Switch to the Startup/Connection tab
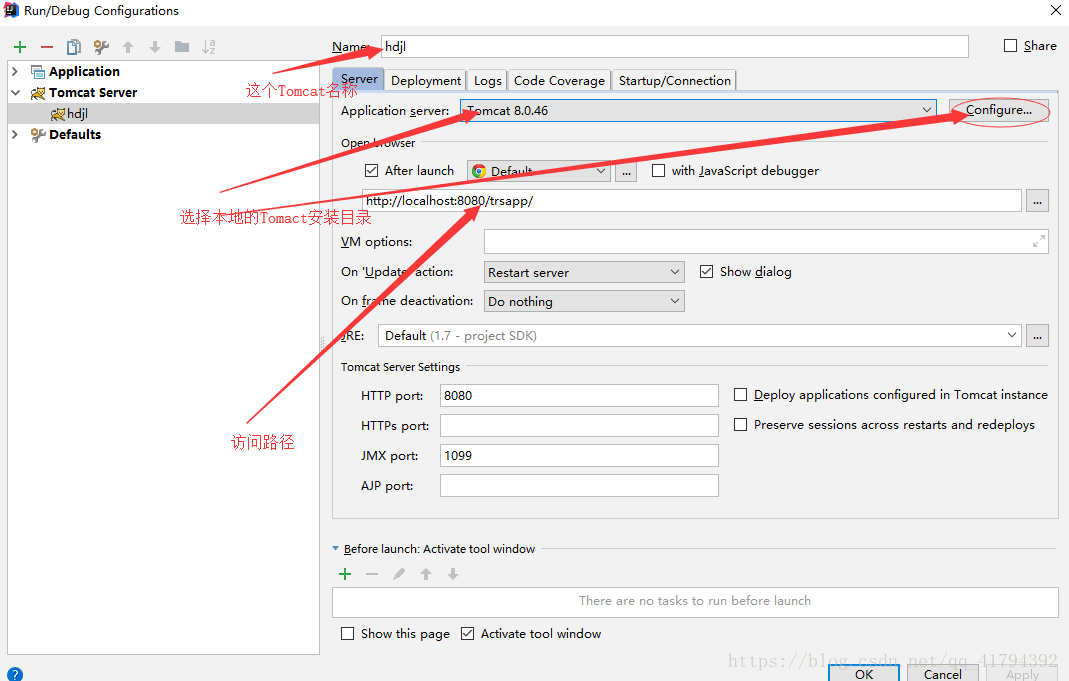This screenshot has height=681, width=1069. 674,80
